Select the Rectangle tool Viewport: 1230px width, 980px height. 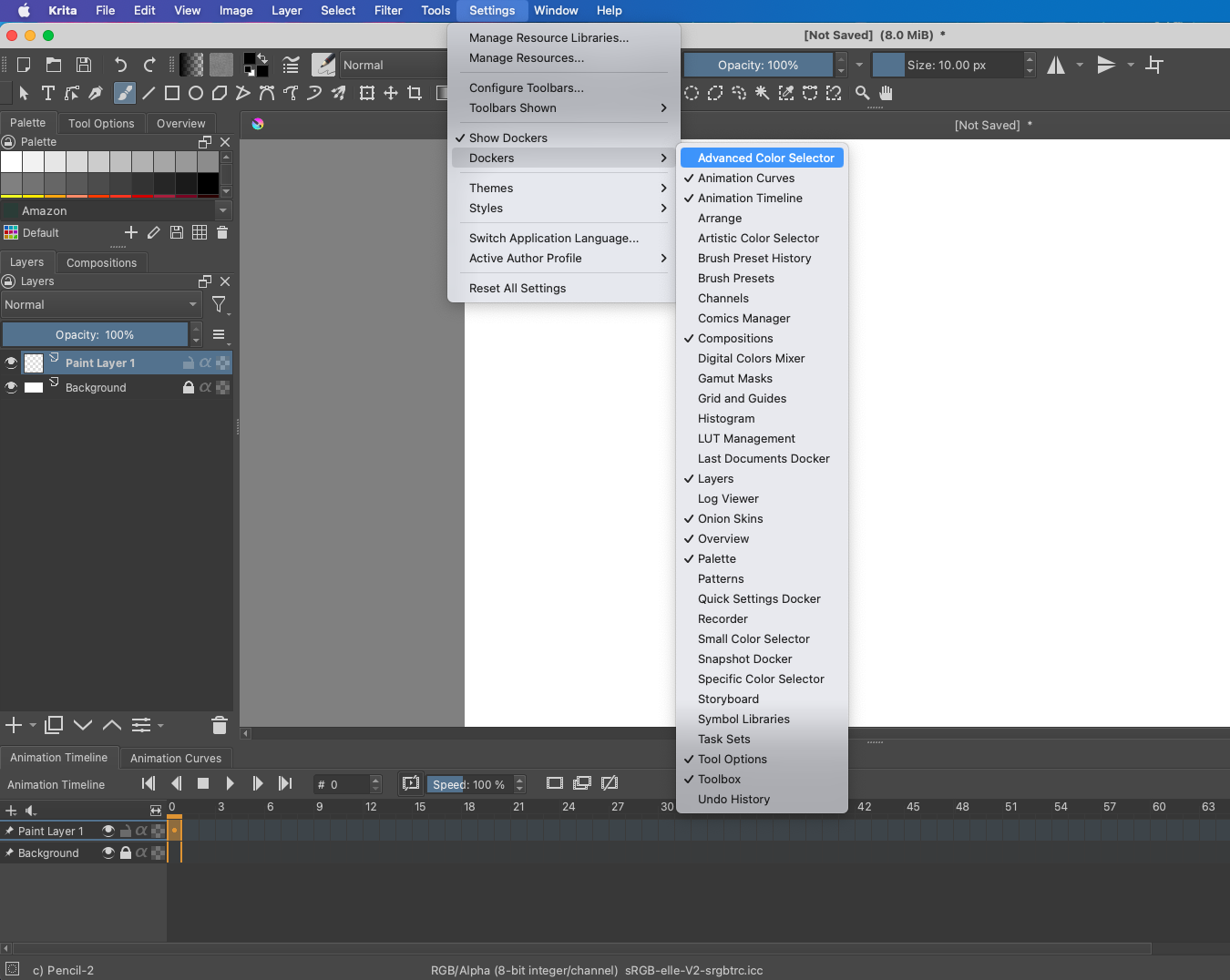(171, 93)
